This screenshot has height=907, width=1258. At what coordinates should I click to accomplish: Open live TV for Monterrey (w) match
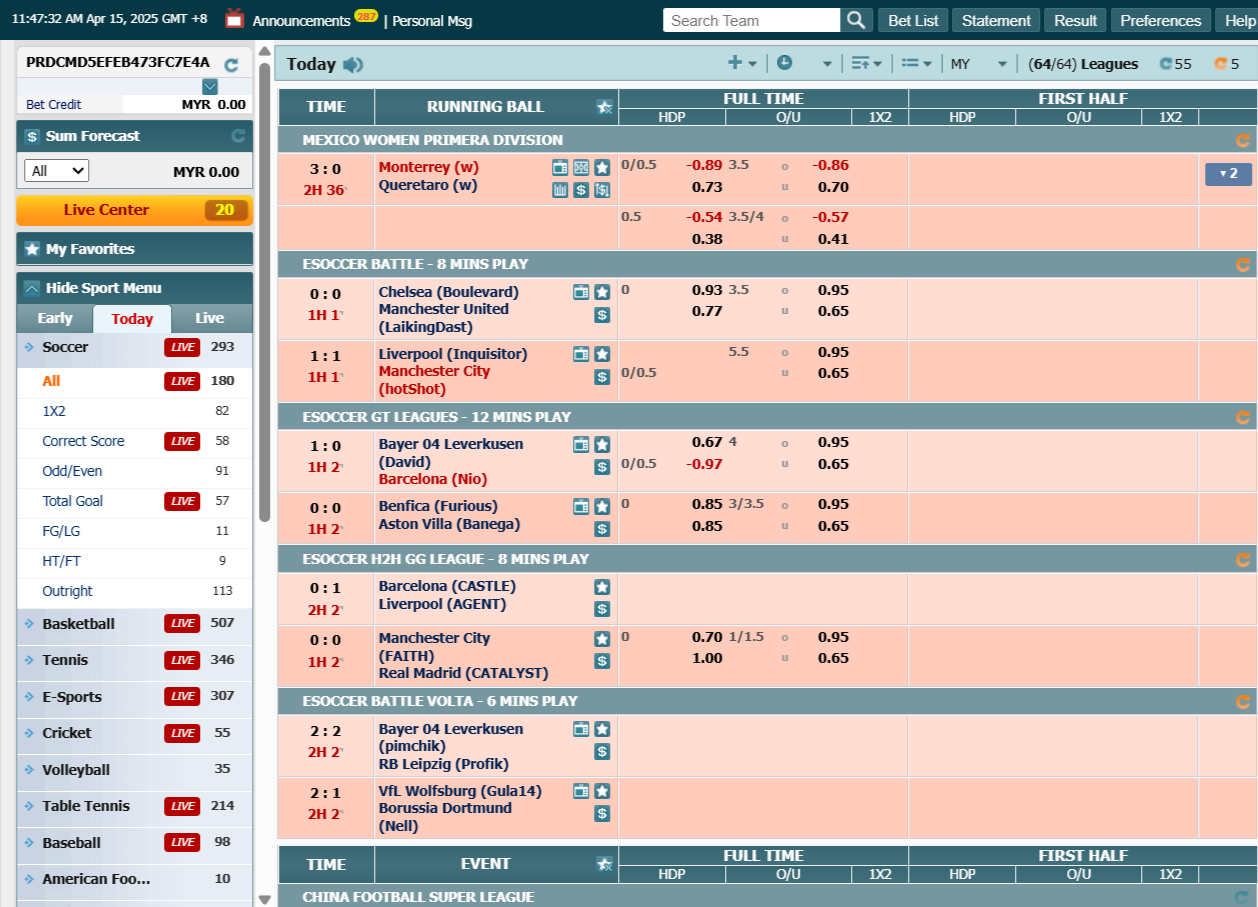pos(560,167)
